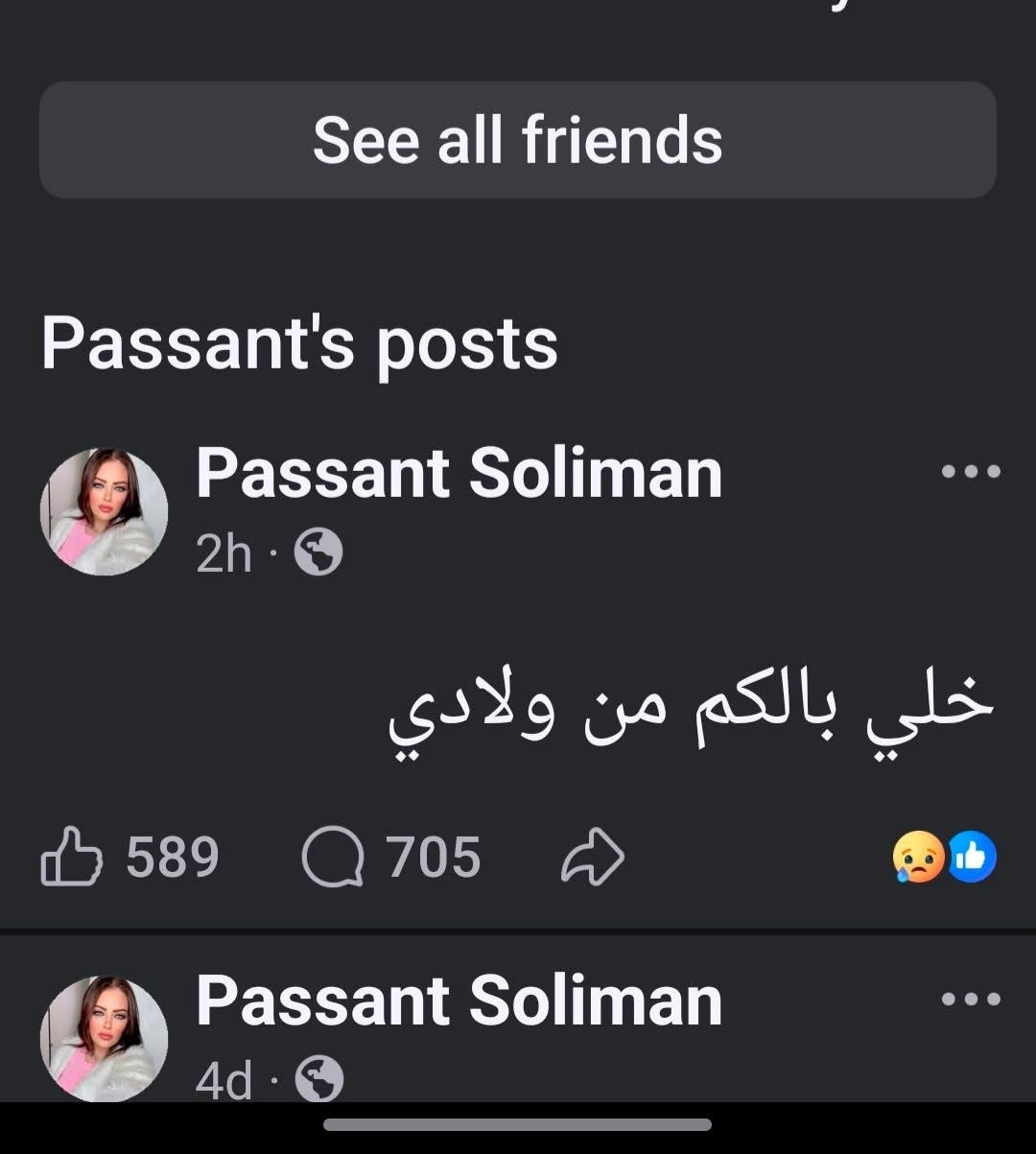Open comments on the 2h post
This screenshot has height=1154, width=1036.
pyautogui.click(x=333, y=858)
